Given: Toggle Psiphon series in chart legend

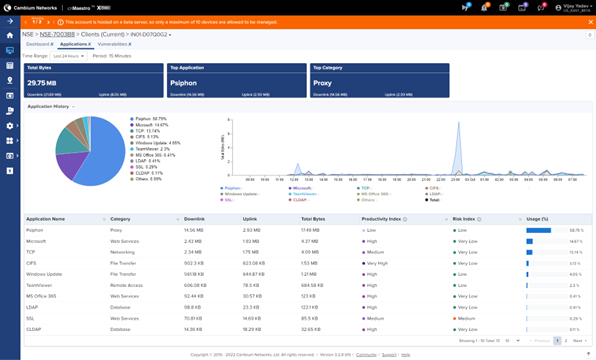Looking at the screenshot, I should tap(231, 188).
